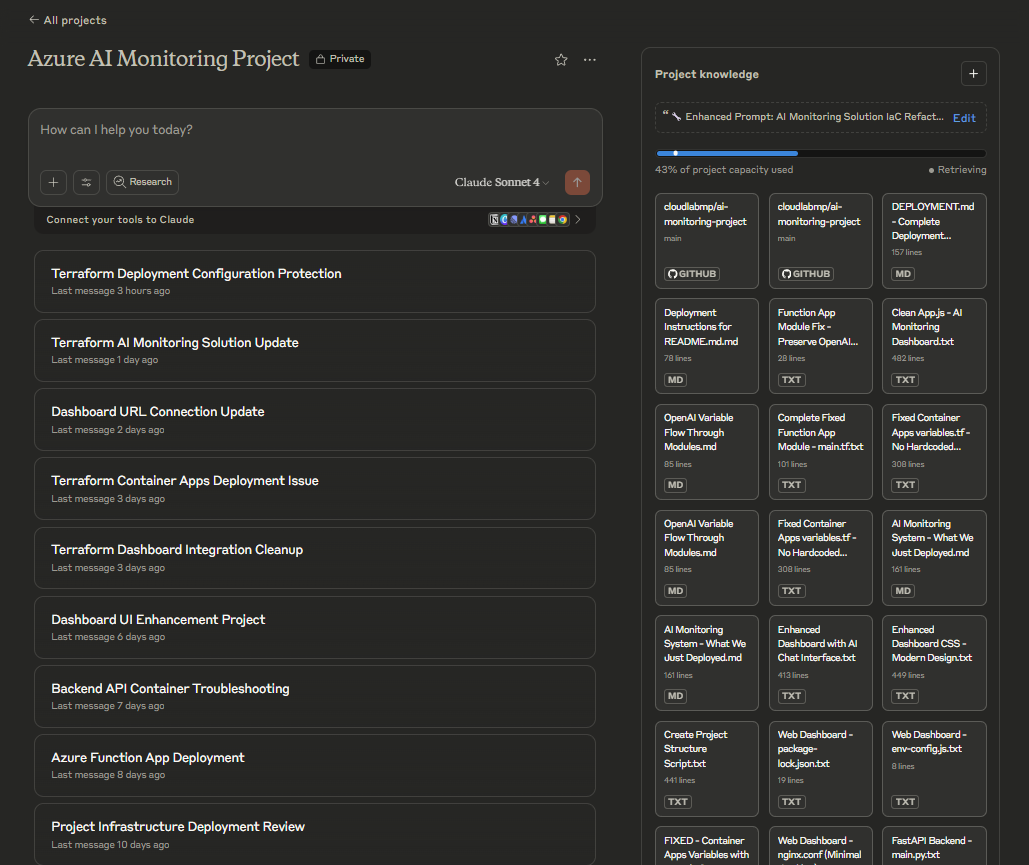
Task: Open FastAPI Backend main.py.txt card
Action: pyautogui.click(x=934, y=847)
